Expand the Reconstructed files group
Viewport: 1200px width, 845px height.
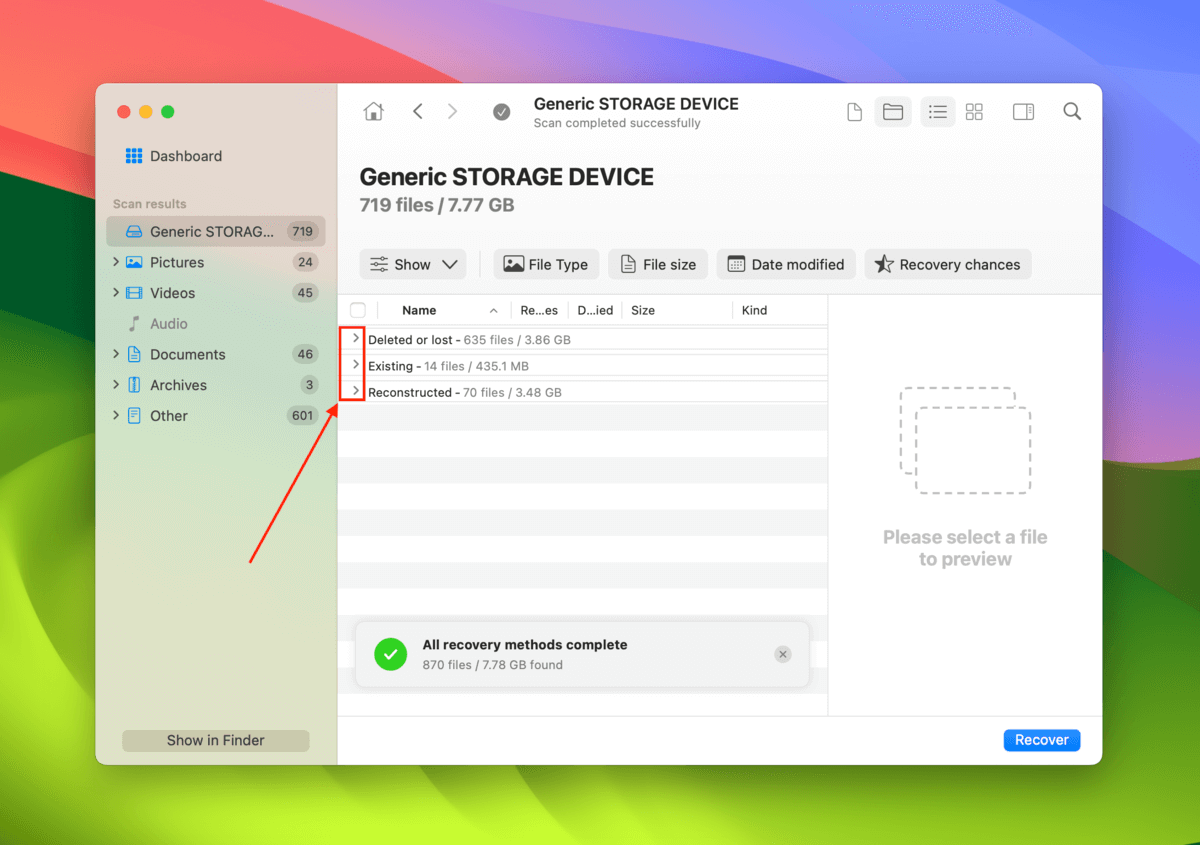coord(356,391)
